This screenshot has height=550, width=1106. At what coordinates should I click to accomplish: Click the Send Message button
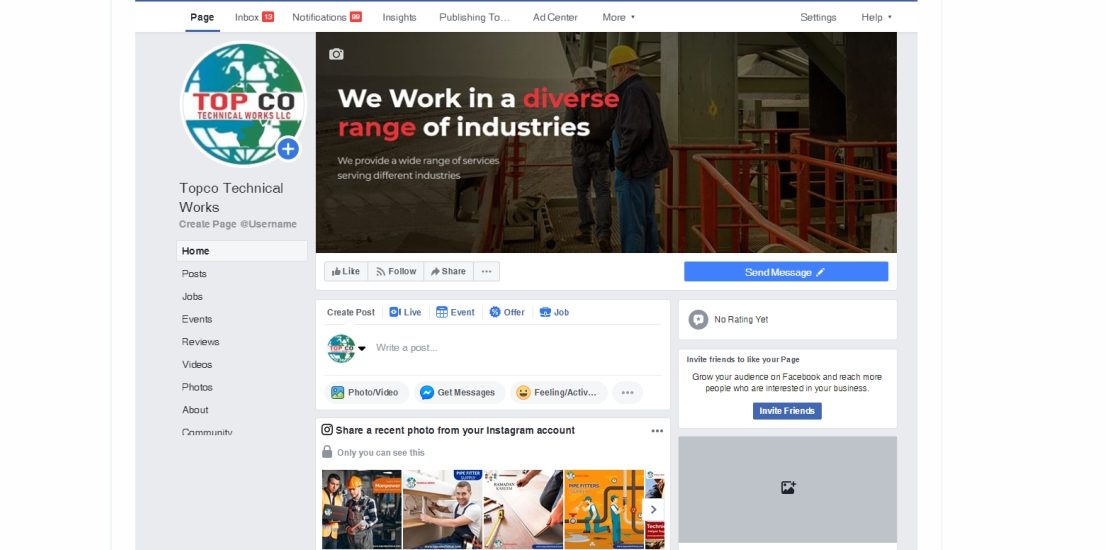[786, 272]
